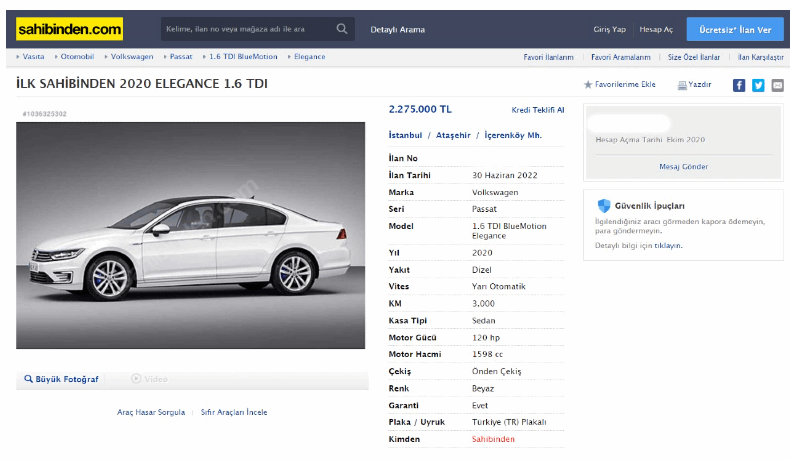Click the search magnifier icon
This screenshot has width=790, height=460.
(342, 29)
